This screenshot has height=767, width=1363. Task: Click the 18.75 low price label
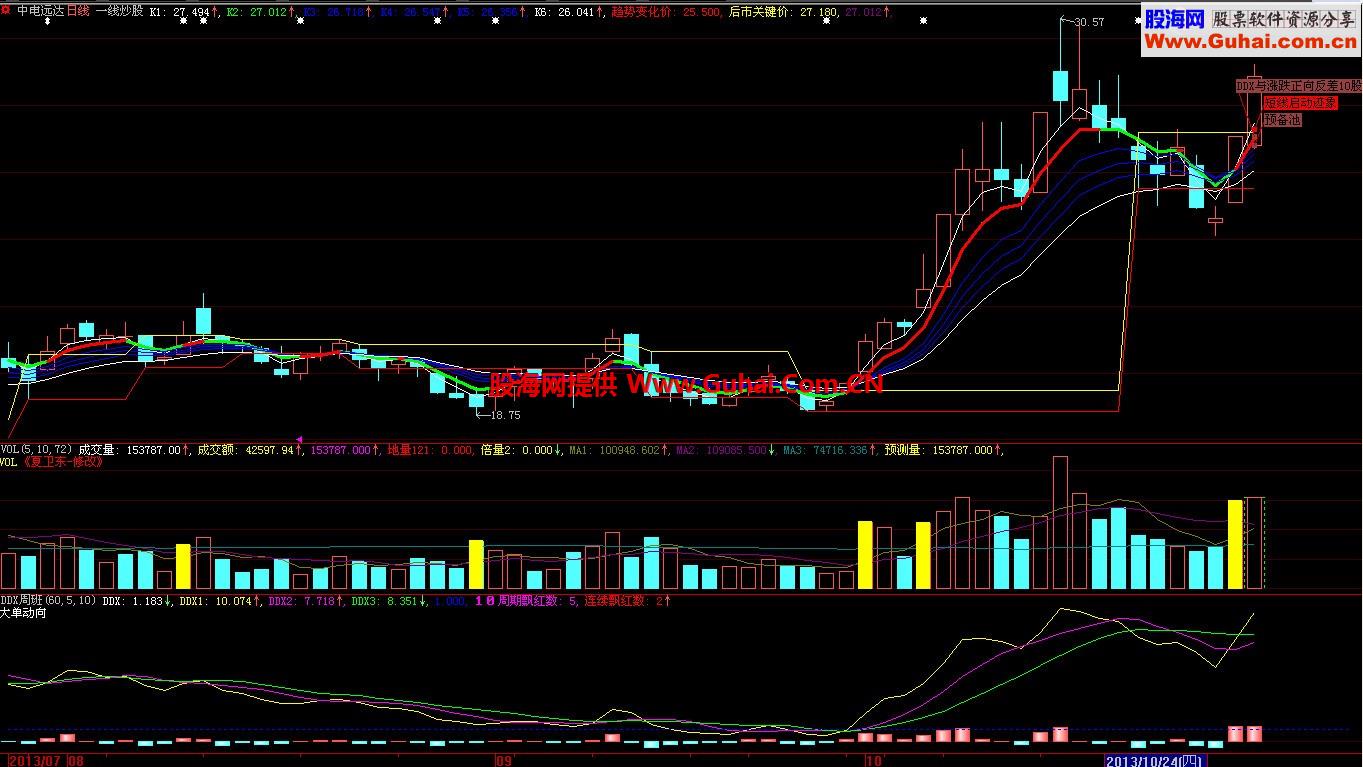[x=505, y=415]
